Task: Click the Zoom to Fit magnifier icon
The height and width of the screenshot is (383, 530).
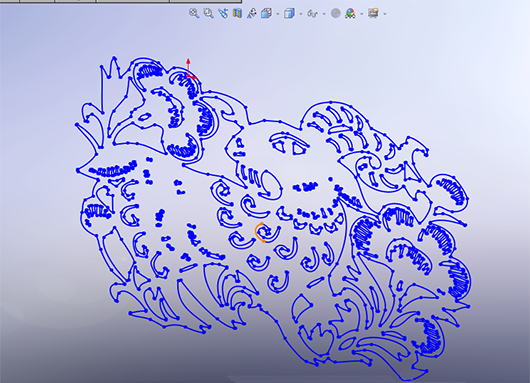Action: (194, 13)
